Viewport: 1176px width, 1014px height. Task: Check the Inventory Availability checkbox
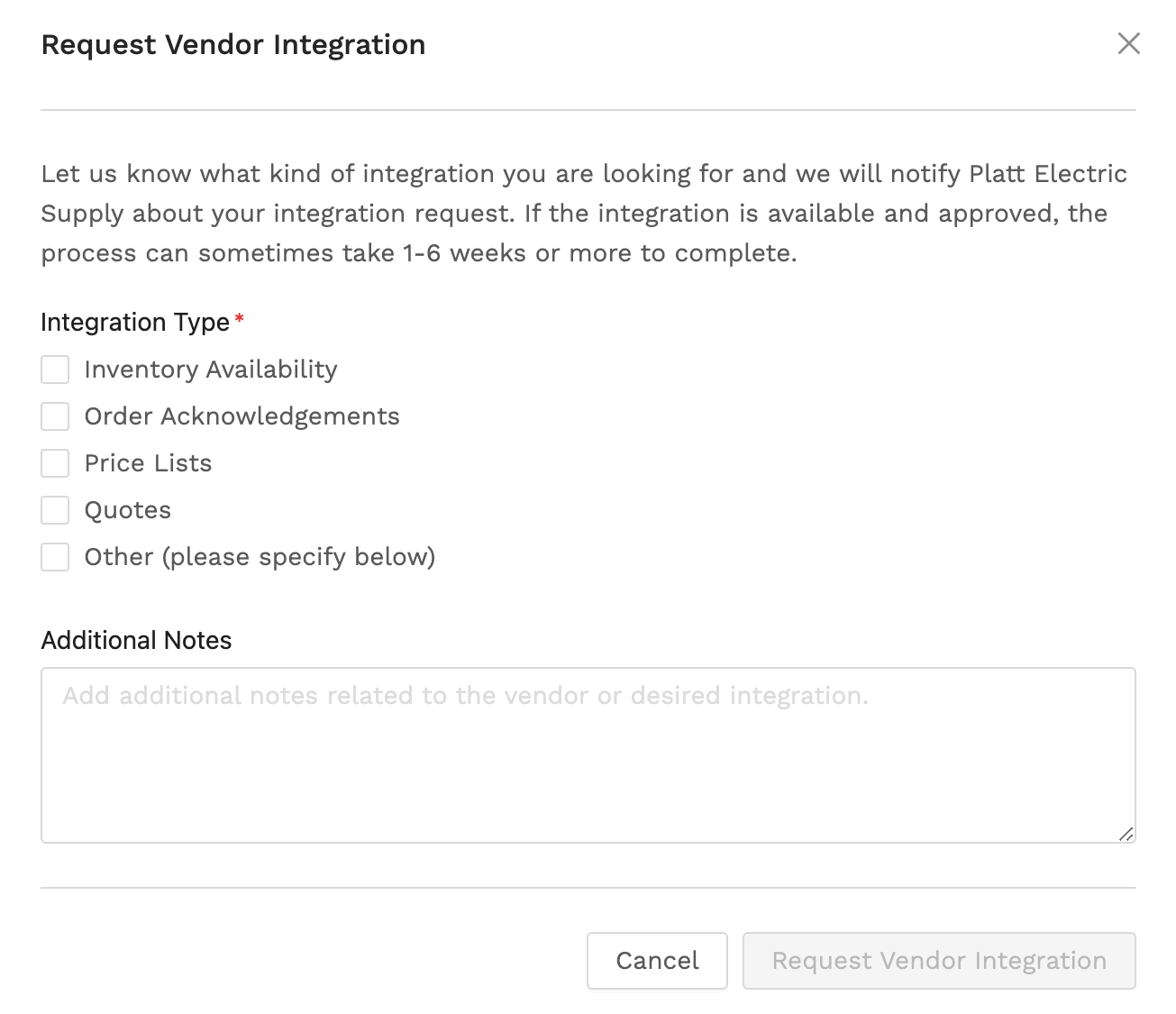(x=55, y=370)
